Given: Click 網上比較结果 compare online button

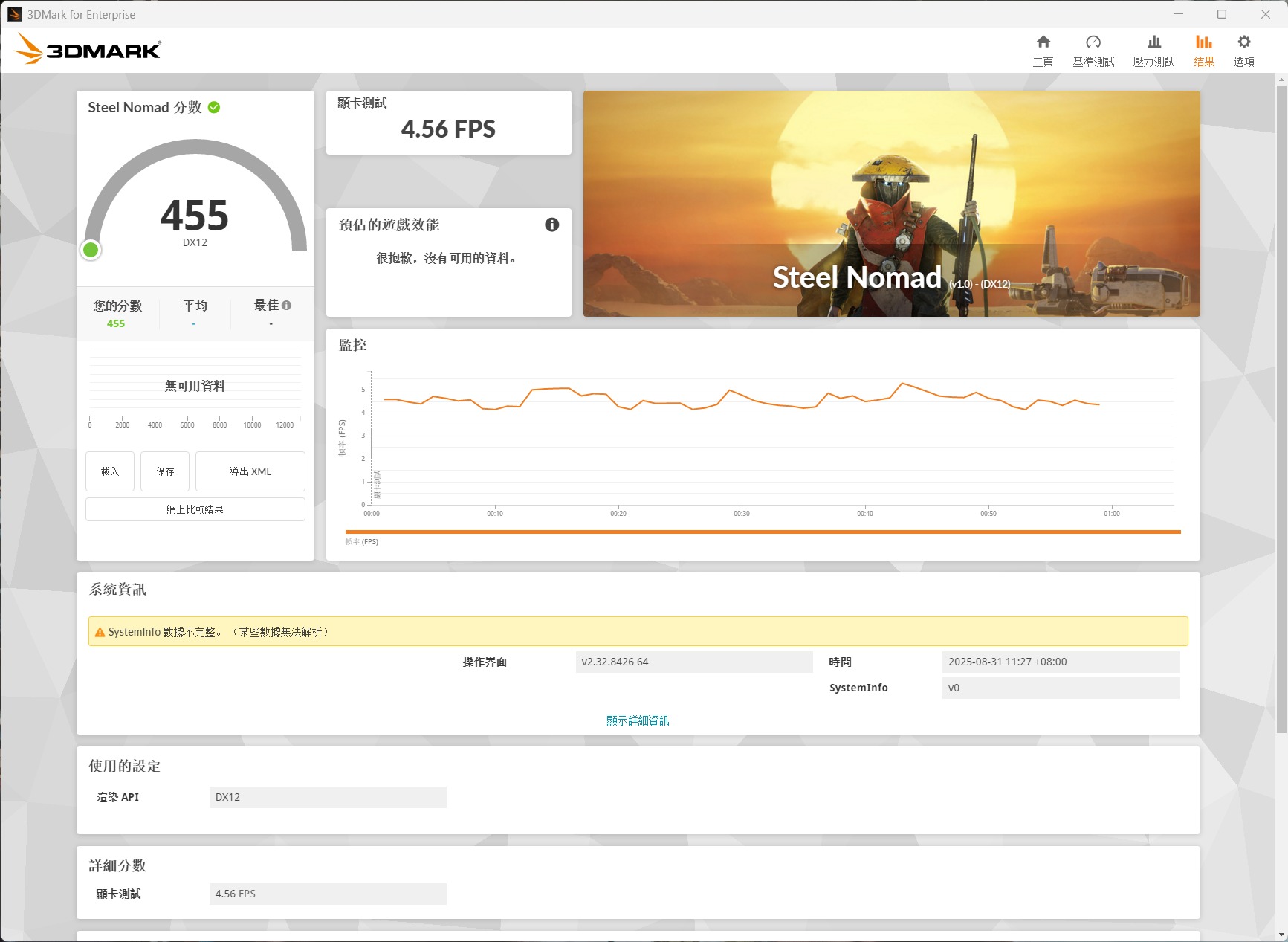Looking at the screenshot, I should pos(195,509).
